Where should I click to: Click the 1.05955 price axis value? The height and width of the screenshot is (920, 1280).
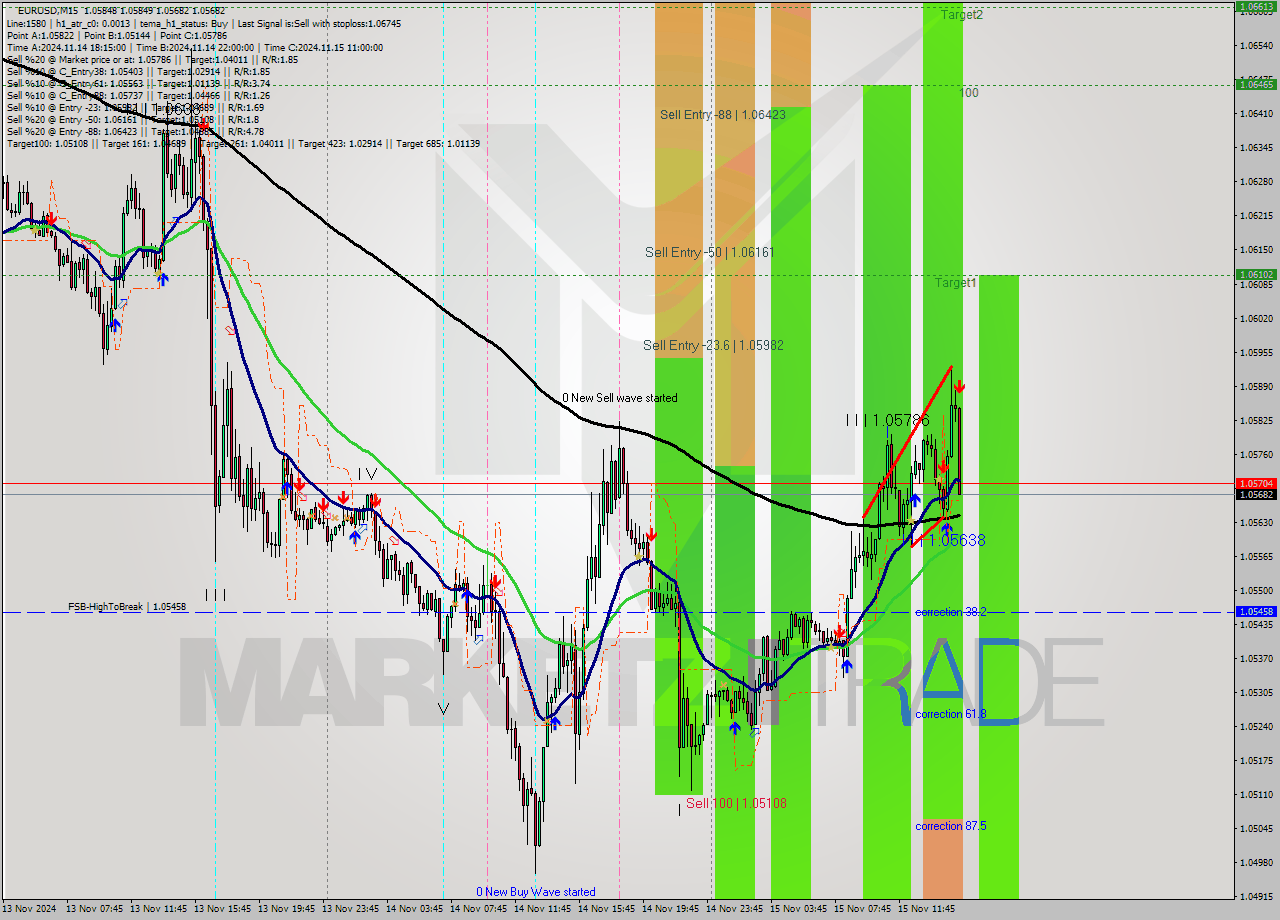[x=1255, y=352]
